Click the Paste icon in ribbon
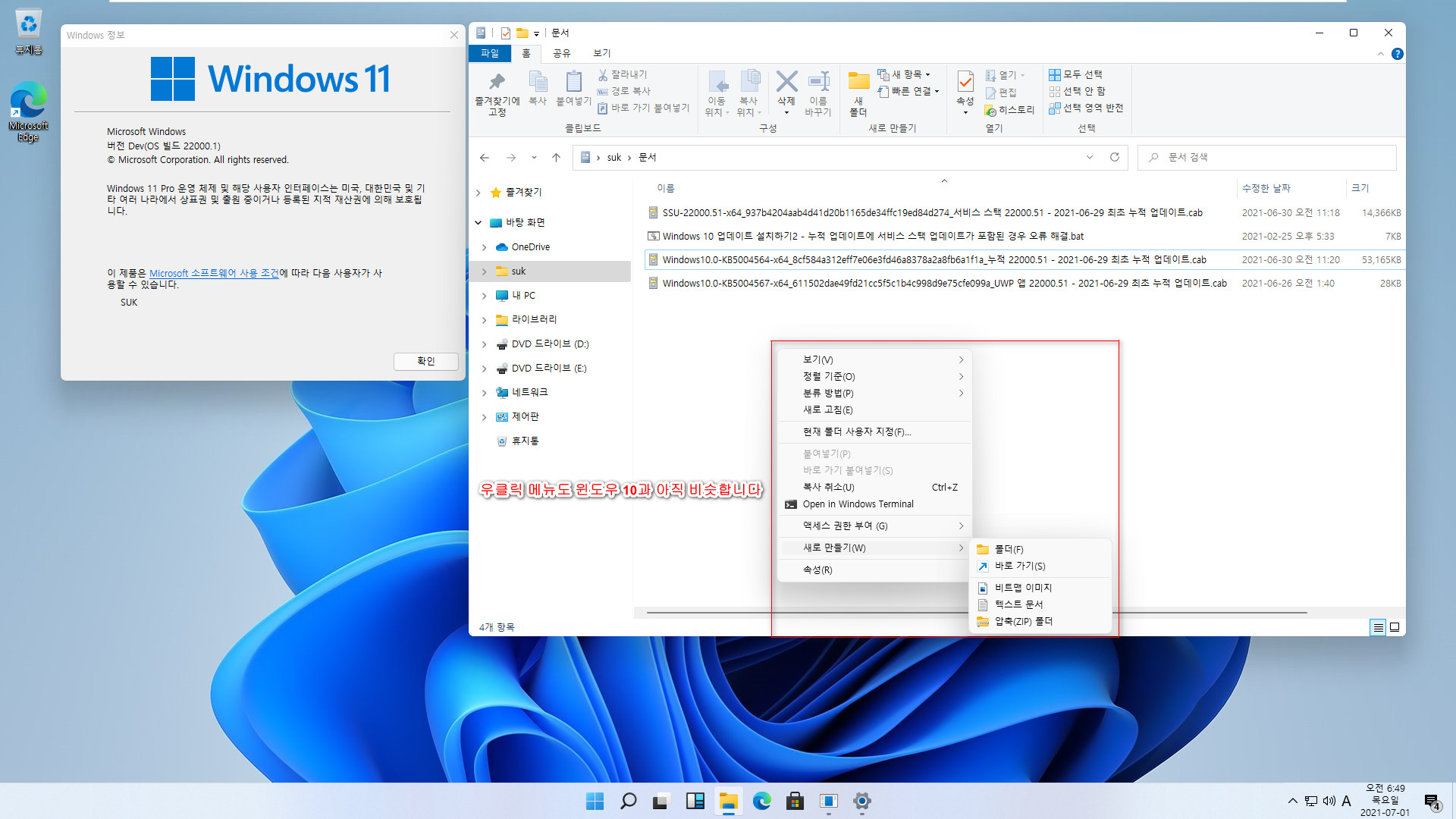This screenshot has width=1456, height=819. (x=573, y=88)
